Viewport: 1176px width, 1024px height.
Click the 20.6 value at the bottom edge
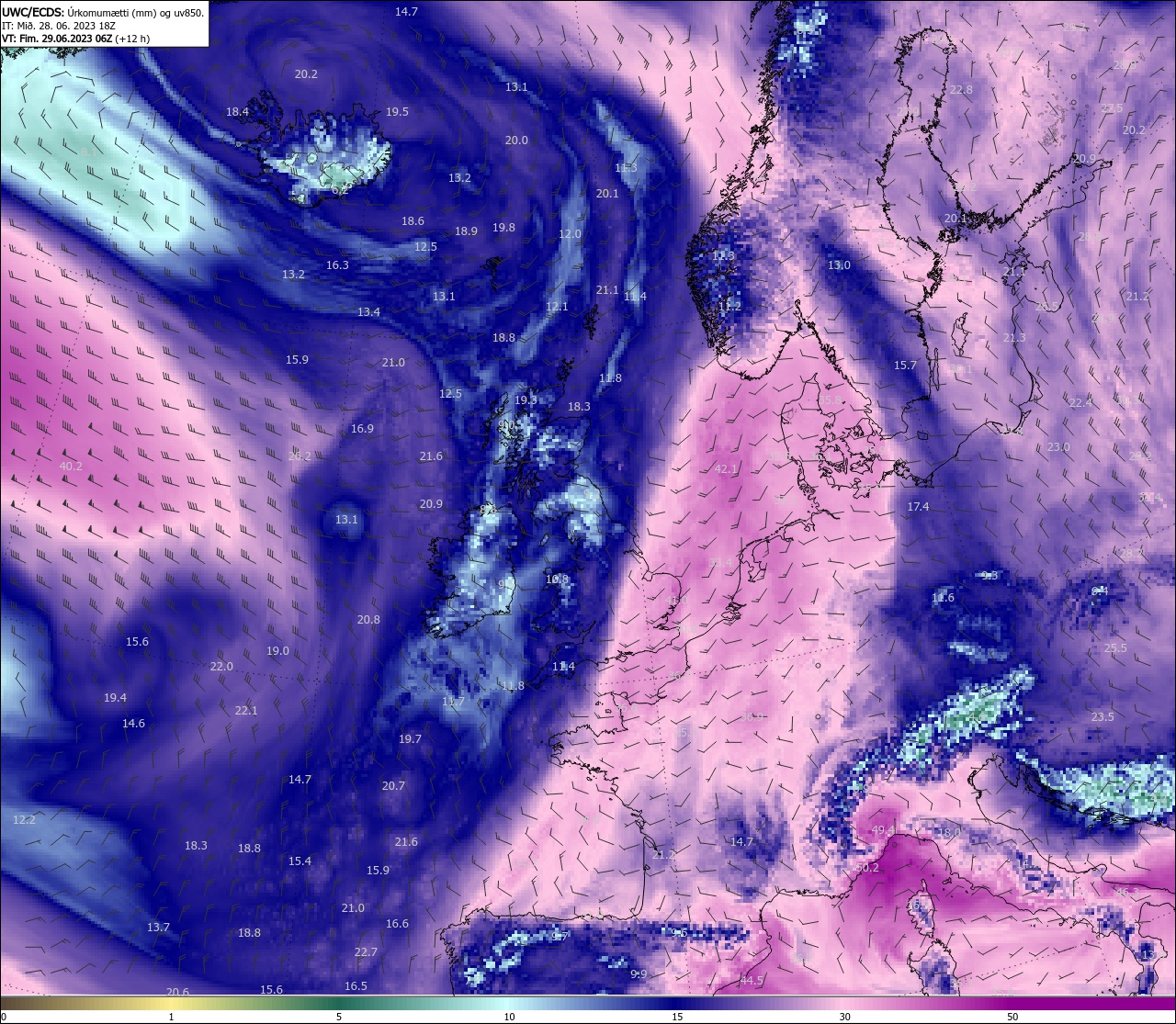pyautogui.click(x=177, y=992)
